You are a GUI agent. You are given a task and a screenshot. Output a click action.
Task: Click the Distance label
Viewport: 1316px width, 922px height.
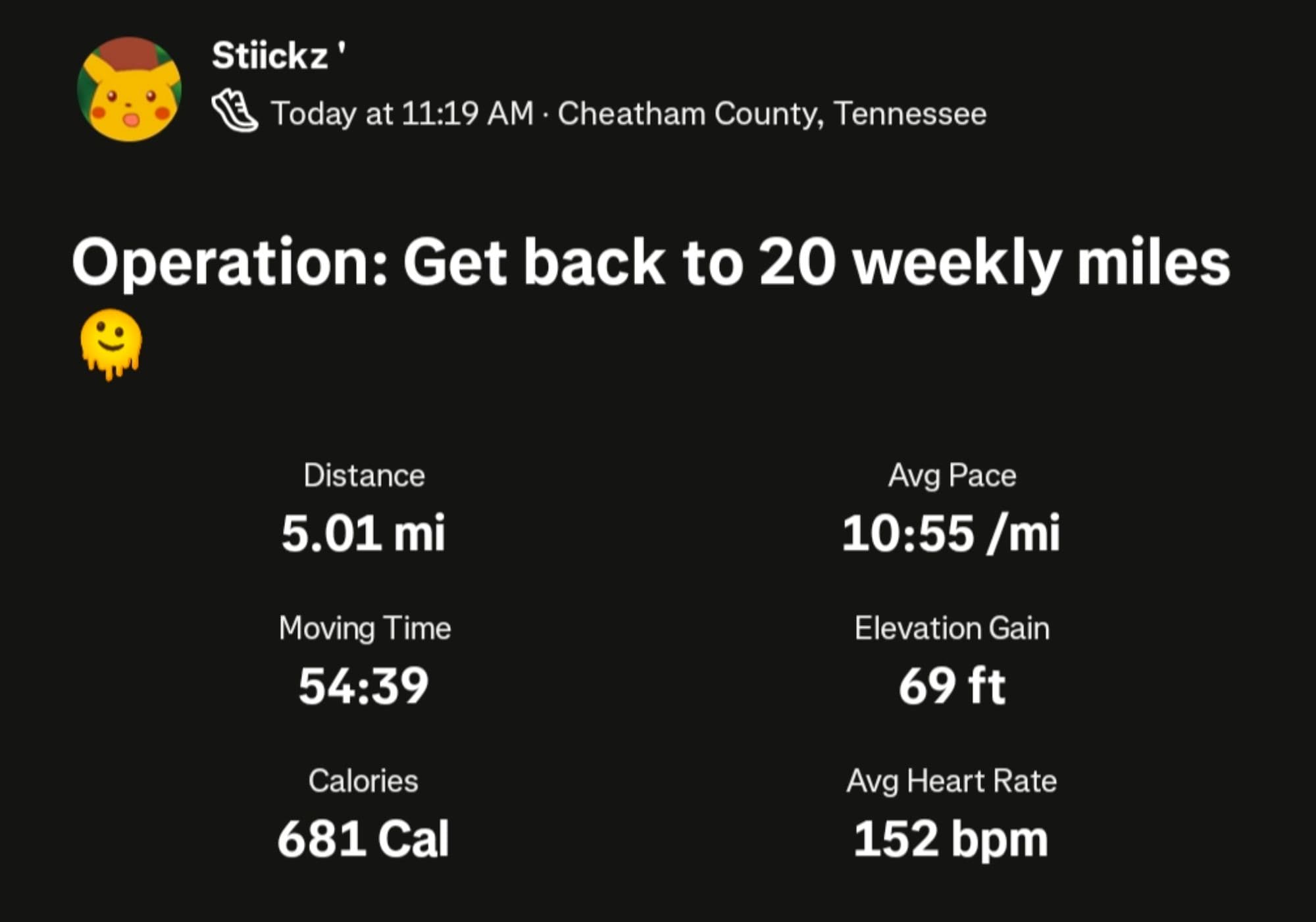pos(364,475)
